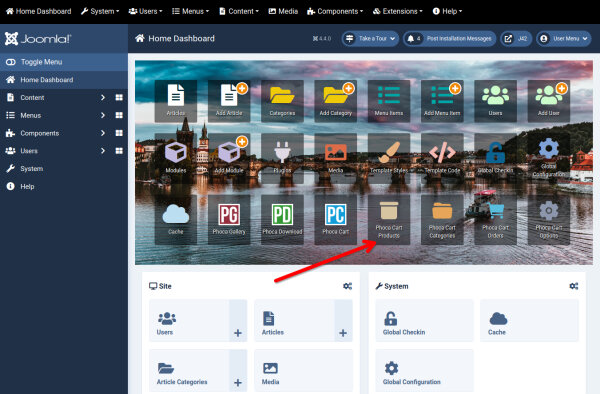
Task: Open Global Checkin card in System panel
Action: coord(424,321)
